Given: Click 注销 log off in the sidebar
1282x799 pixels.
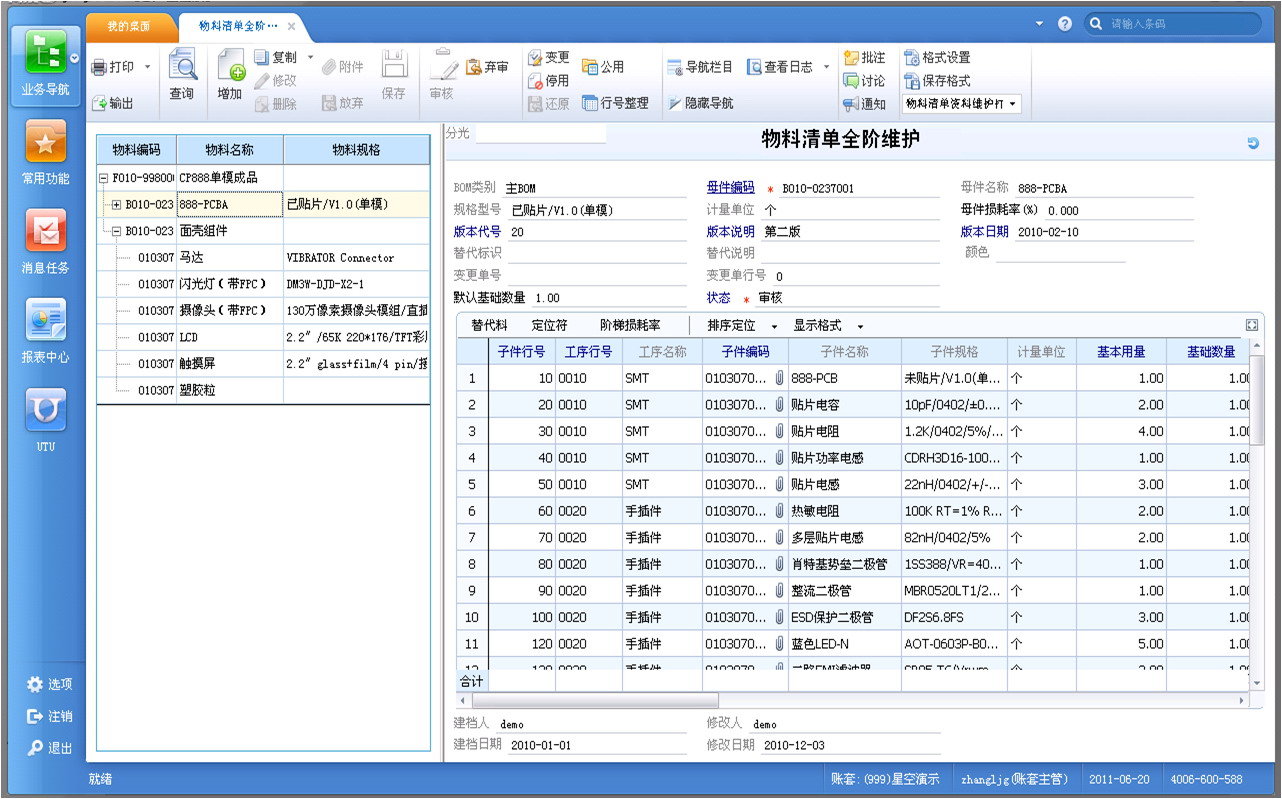Looking at the screenshot, I should tap(50, 716).
